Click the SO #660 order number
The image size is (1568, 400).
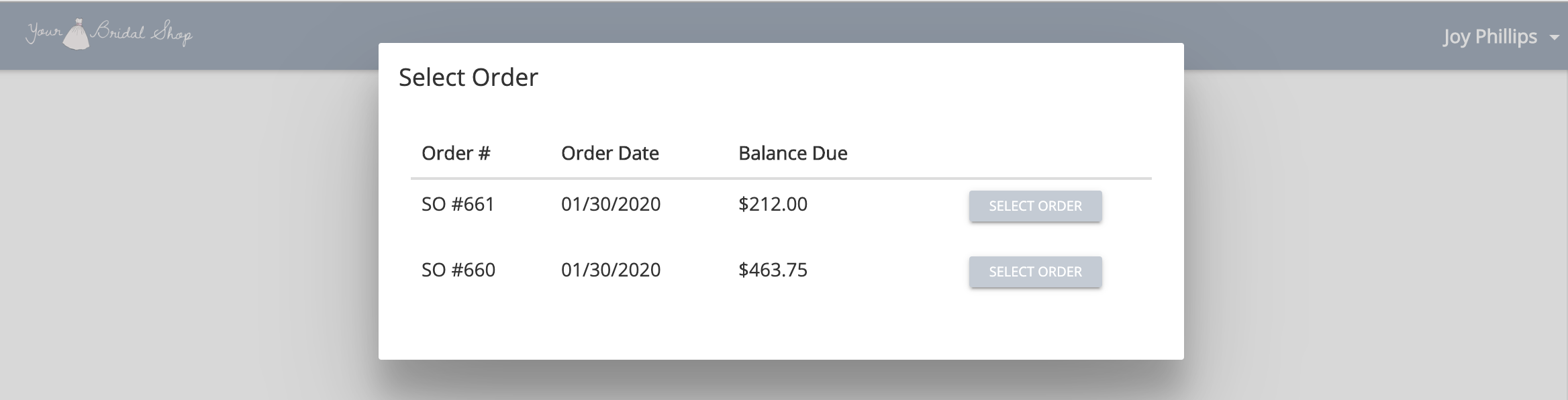click(458, 270)
